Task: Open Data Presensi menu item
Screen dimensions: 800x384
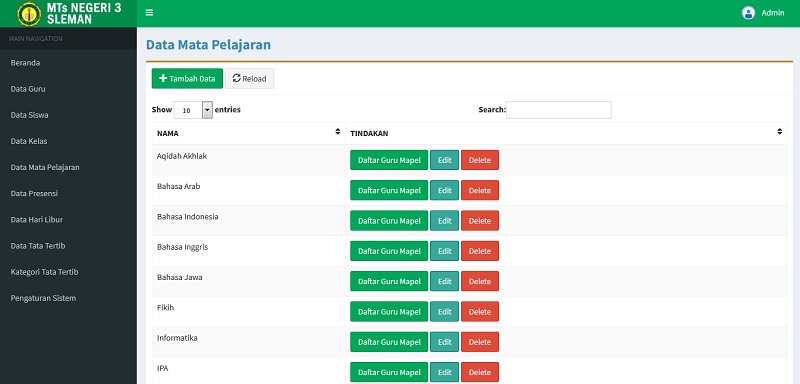Action: pos(34,193)
